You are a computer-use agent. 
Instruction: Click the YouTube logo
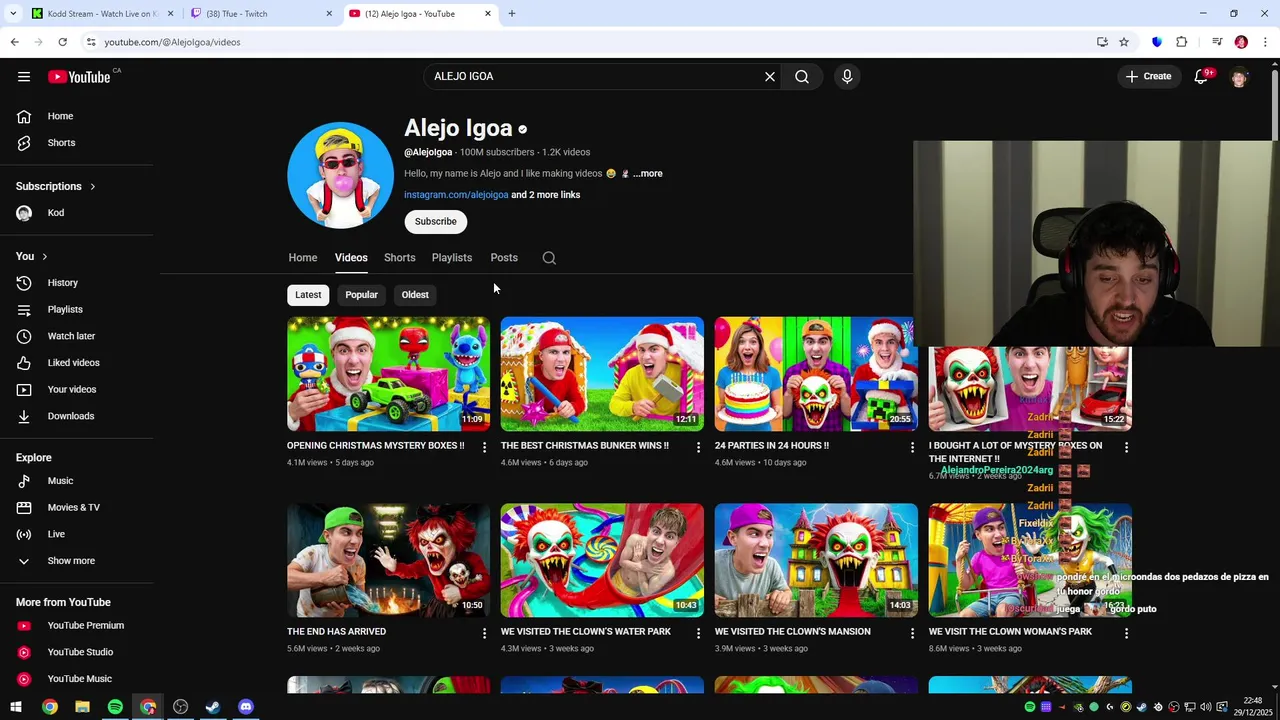79,77
